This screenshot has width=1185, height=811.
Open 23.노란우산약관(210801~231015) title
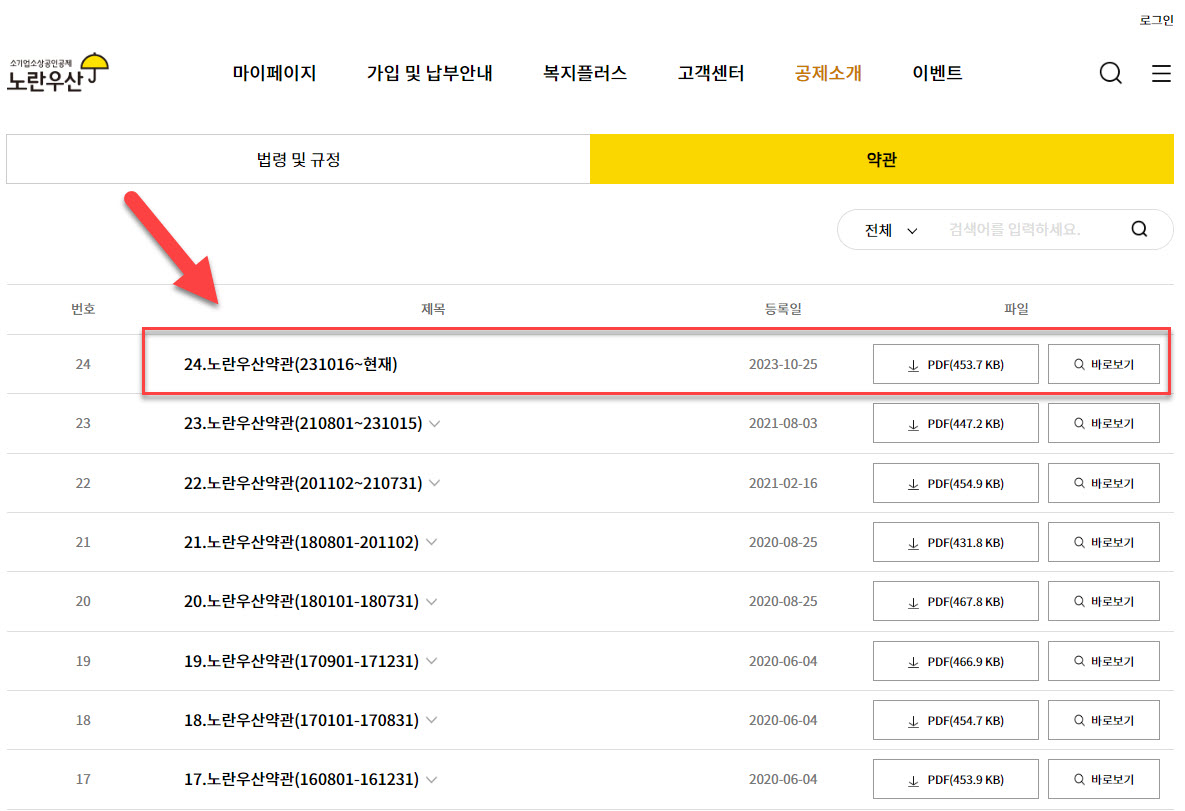pyautogui.click(x=303, y=423)
